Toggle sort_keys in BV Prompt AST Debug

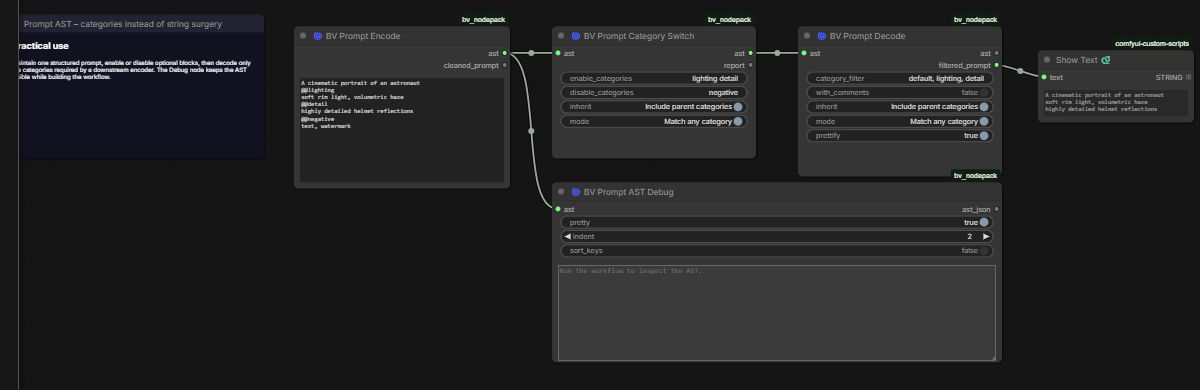click(984, 250)
